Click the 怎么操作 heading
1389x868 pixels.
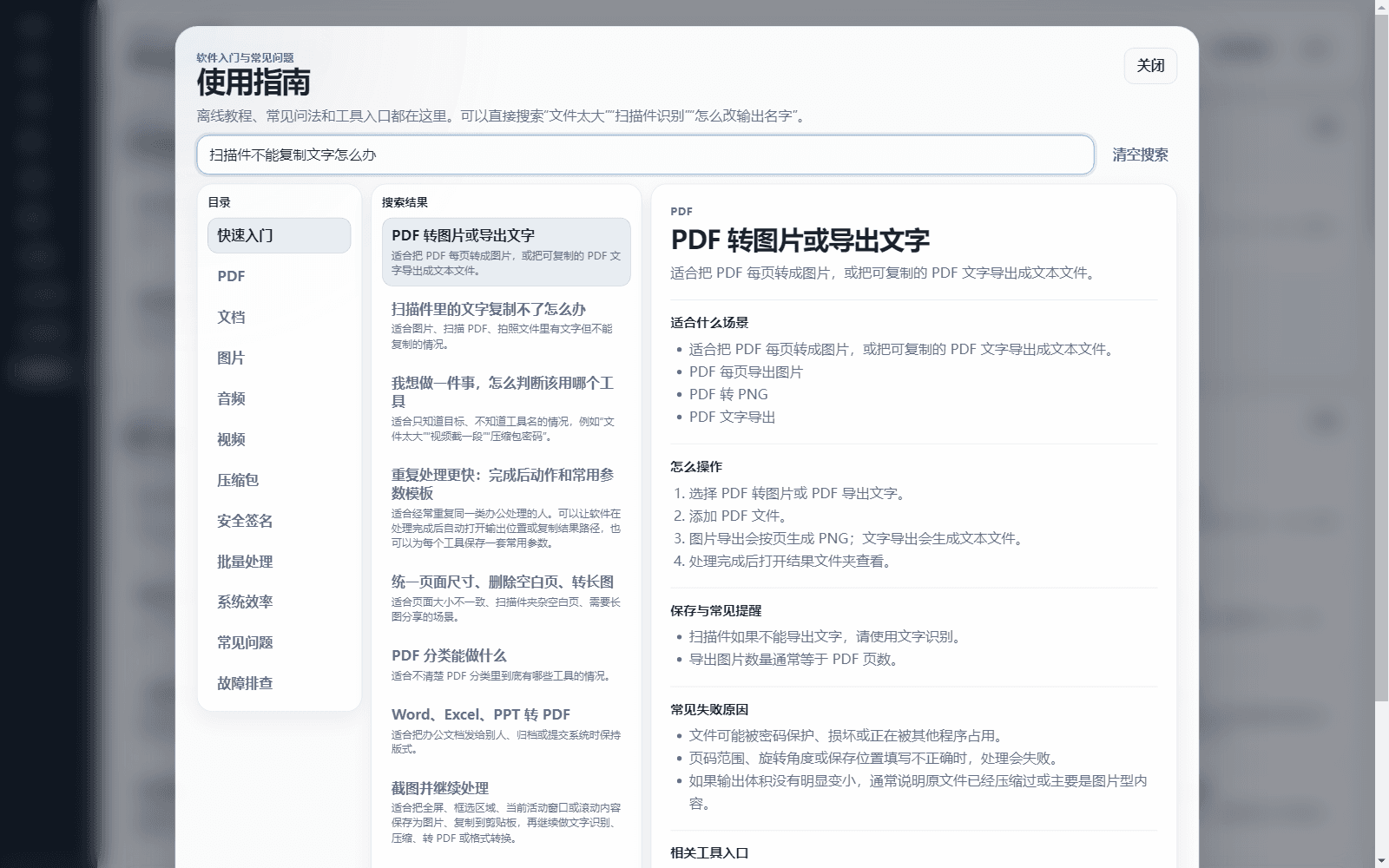(x=696, y=466)
